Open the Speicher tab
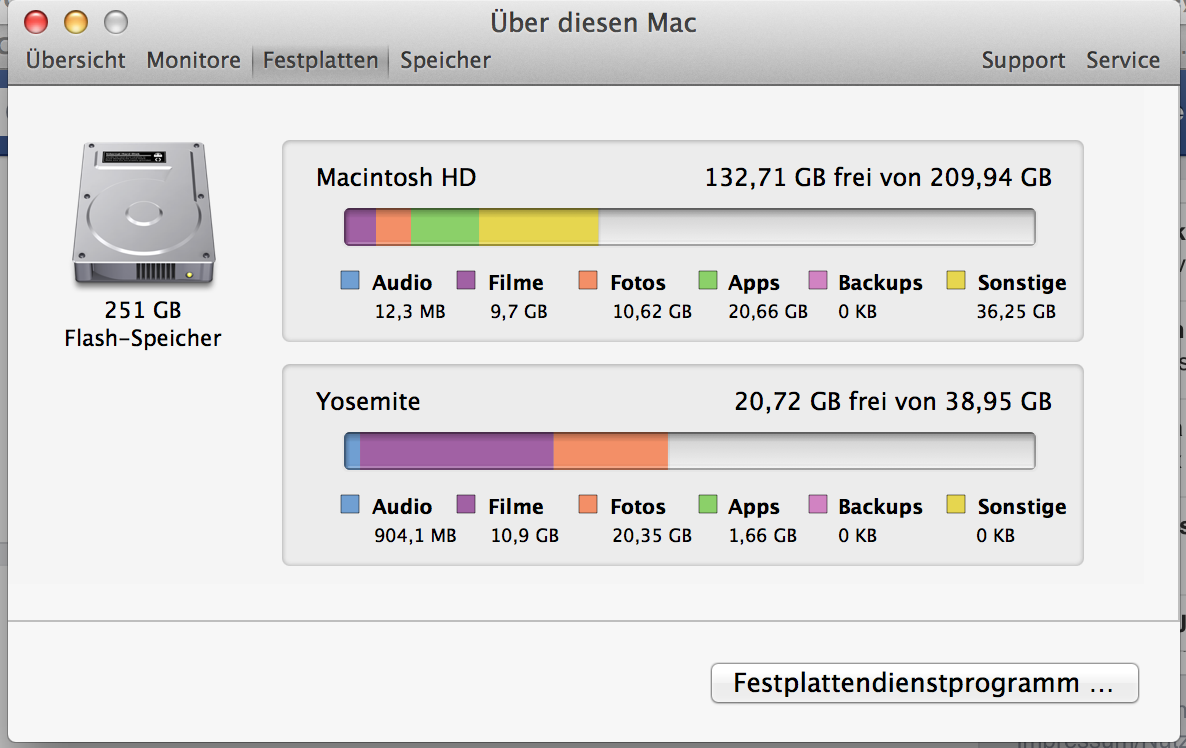This screenshot has width=1186, height=748. click(446, 60)
